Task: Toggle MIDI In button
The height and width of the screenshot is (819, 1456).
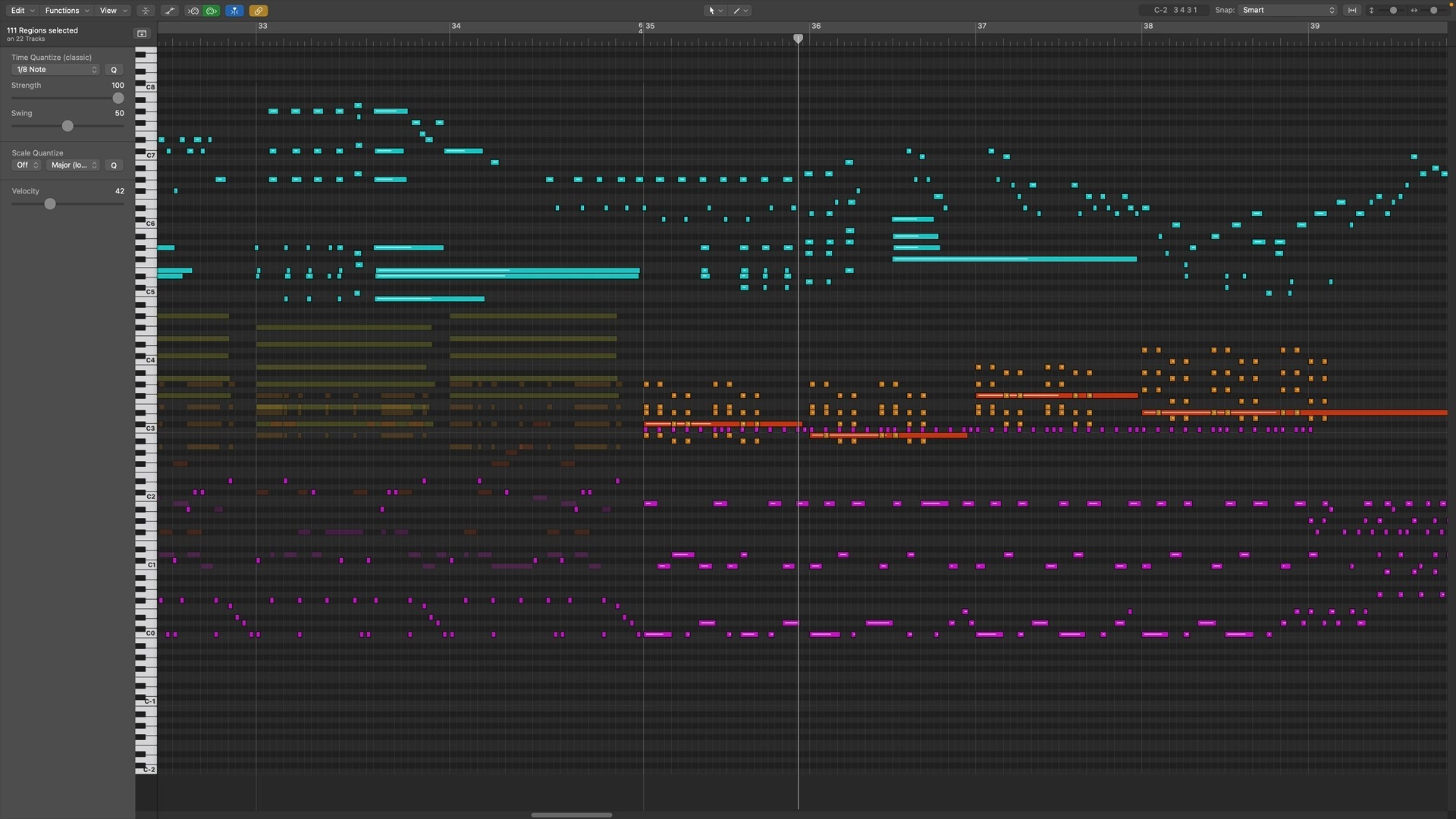Action: pos(193,11)
